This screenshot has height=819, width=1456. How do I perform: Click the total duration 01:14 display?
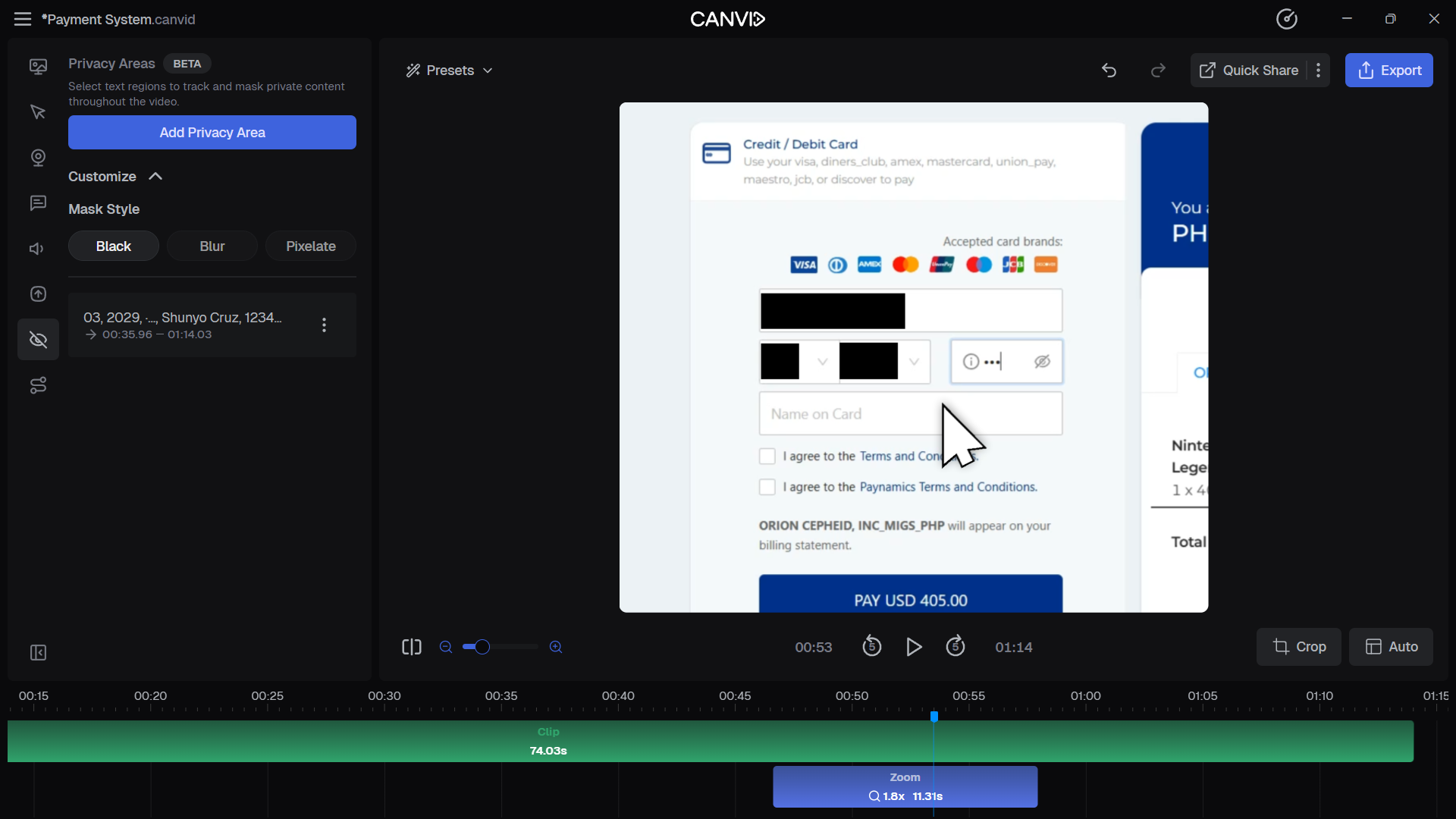pyautogui.click(x=1014, y=648)
